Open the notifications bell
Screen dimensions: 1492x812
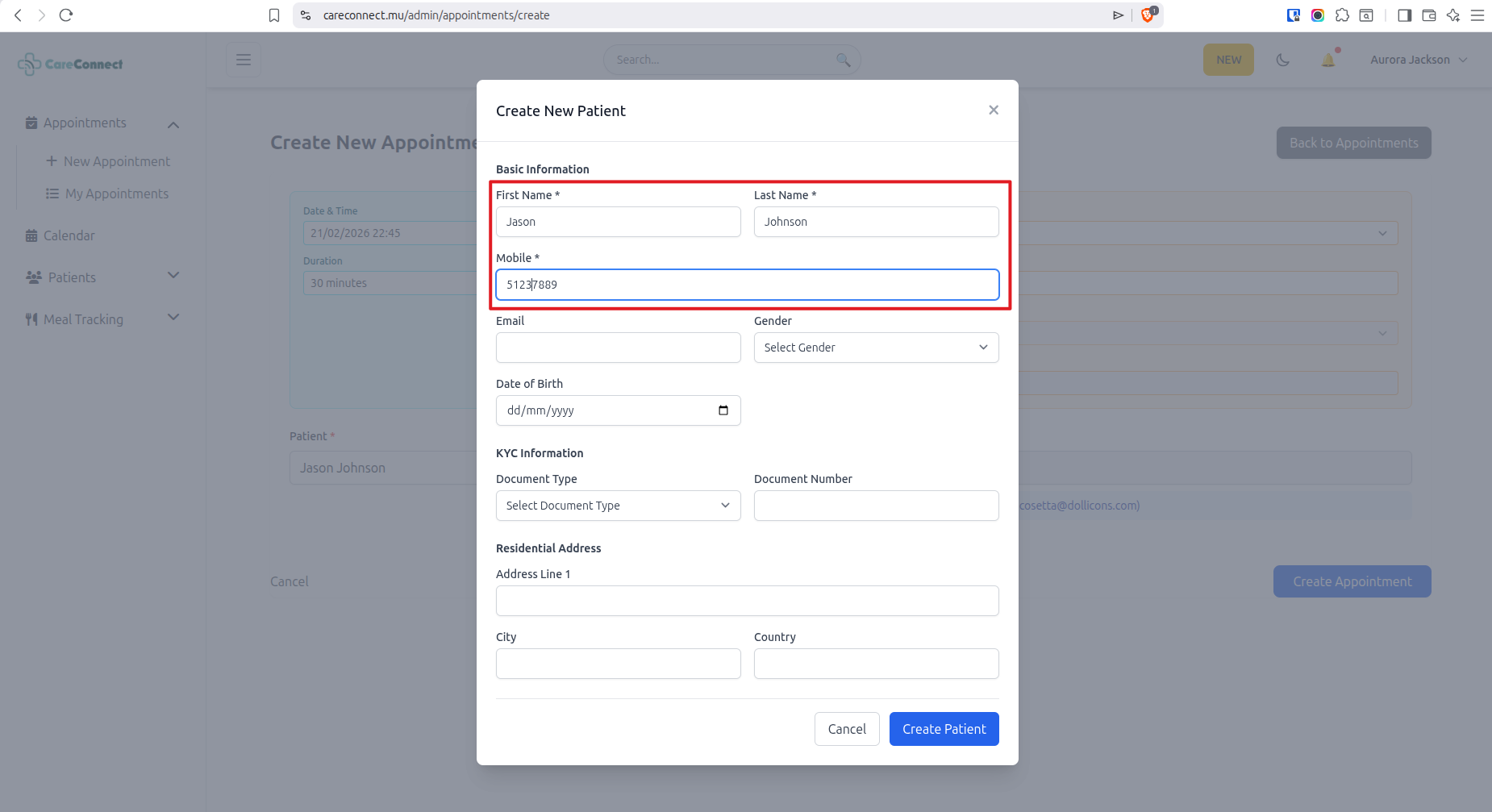(1328, 60)
